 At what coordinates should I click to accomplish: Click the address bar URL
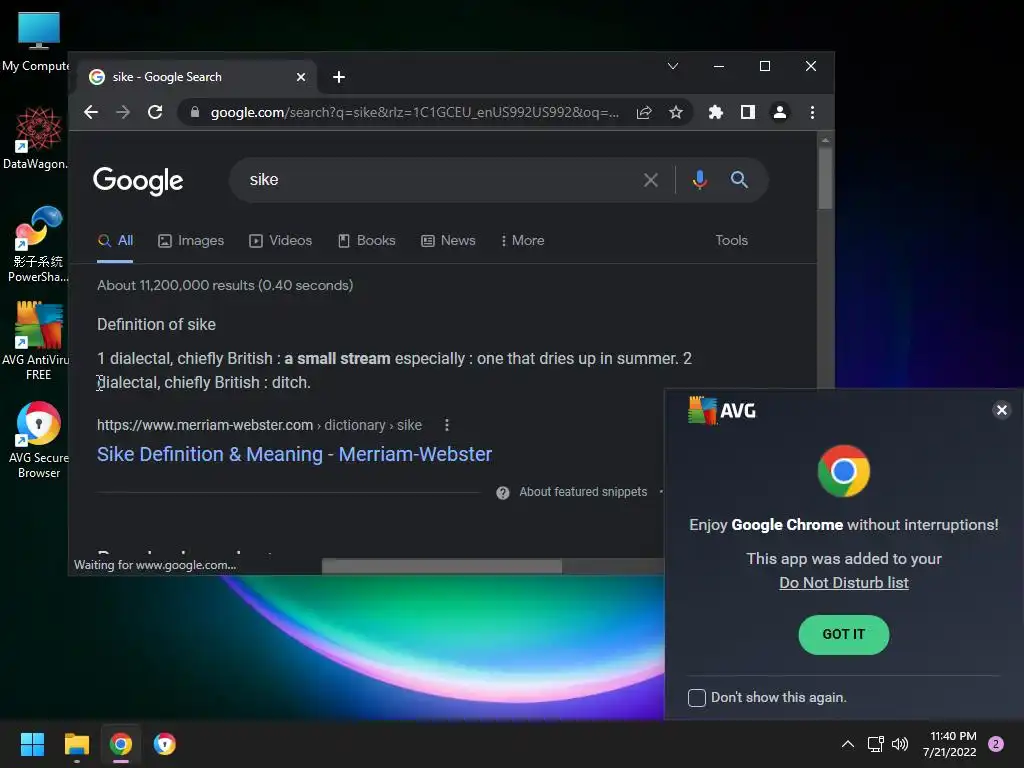(415, 112)
